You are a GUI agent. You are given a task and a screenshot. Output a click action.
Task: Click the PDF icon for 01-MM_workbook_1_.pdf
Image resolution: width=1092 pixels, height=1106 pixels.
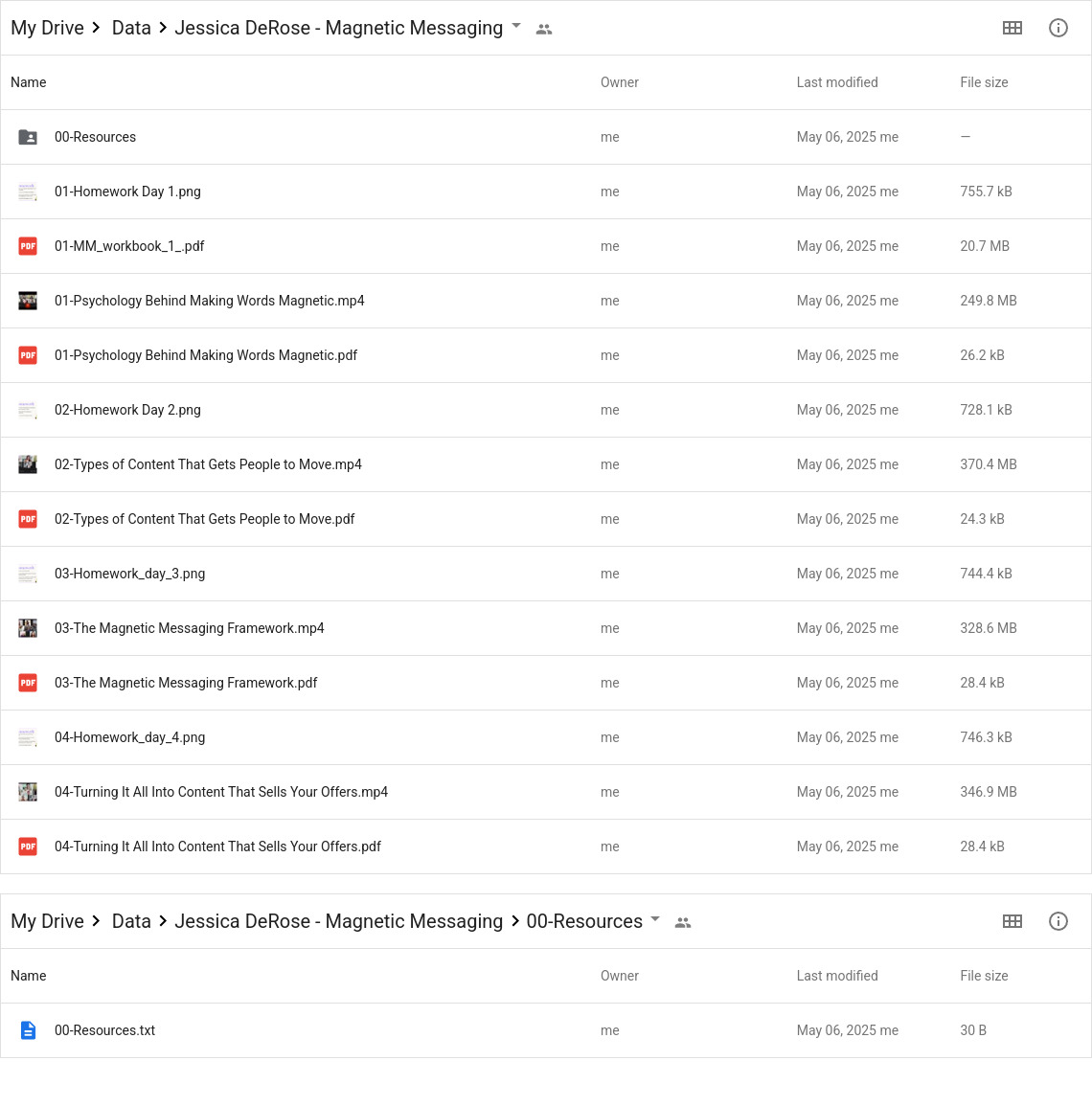click(28, 246)
